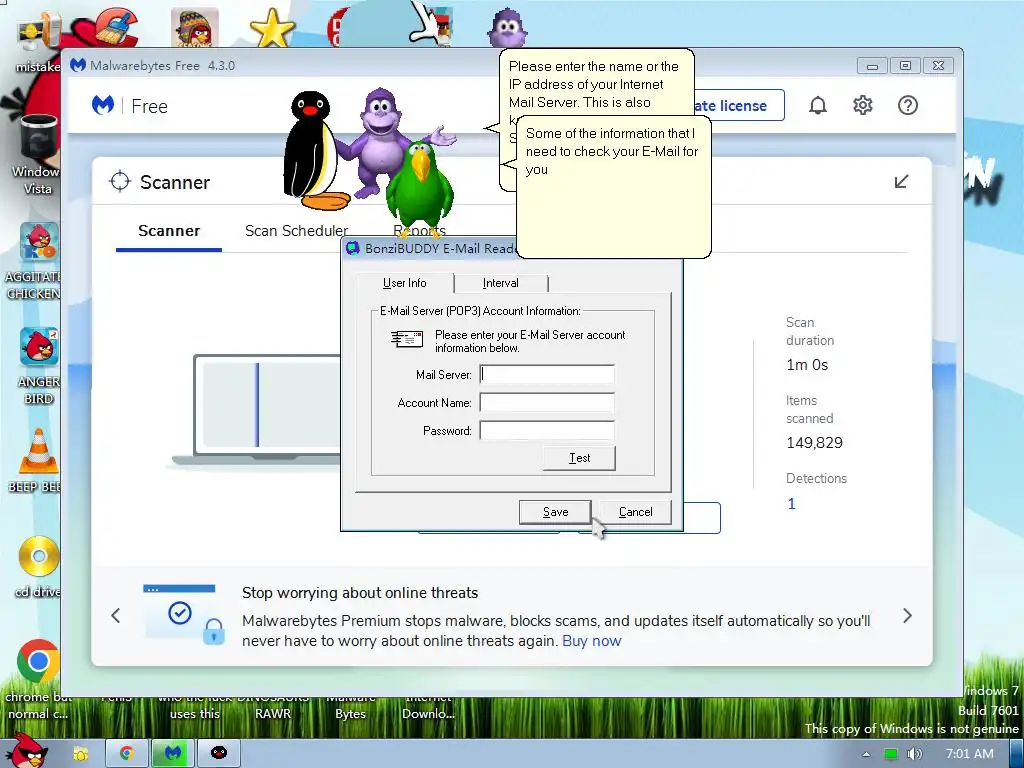Image resolution: width=1024 pixels, height=768 pixels.
Task: Open Malwarebytes help question mark
Action: [x=908, y=105]
